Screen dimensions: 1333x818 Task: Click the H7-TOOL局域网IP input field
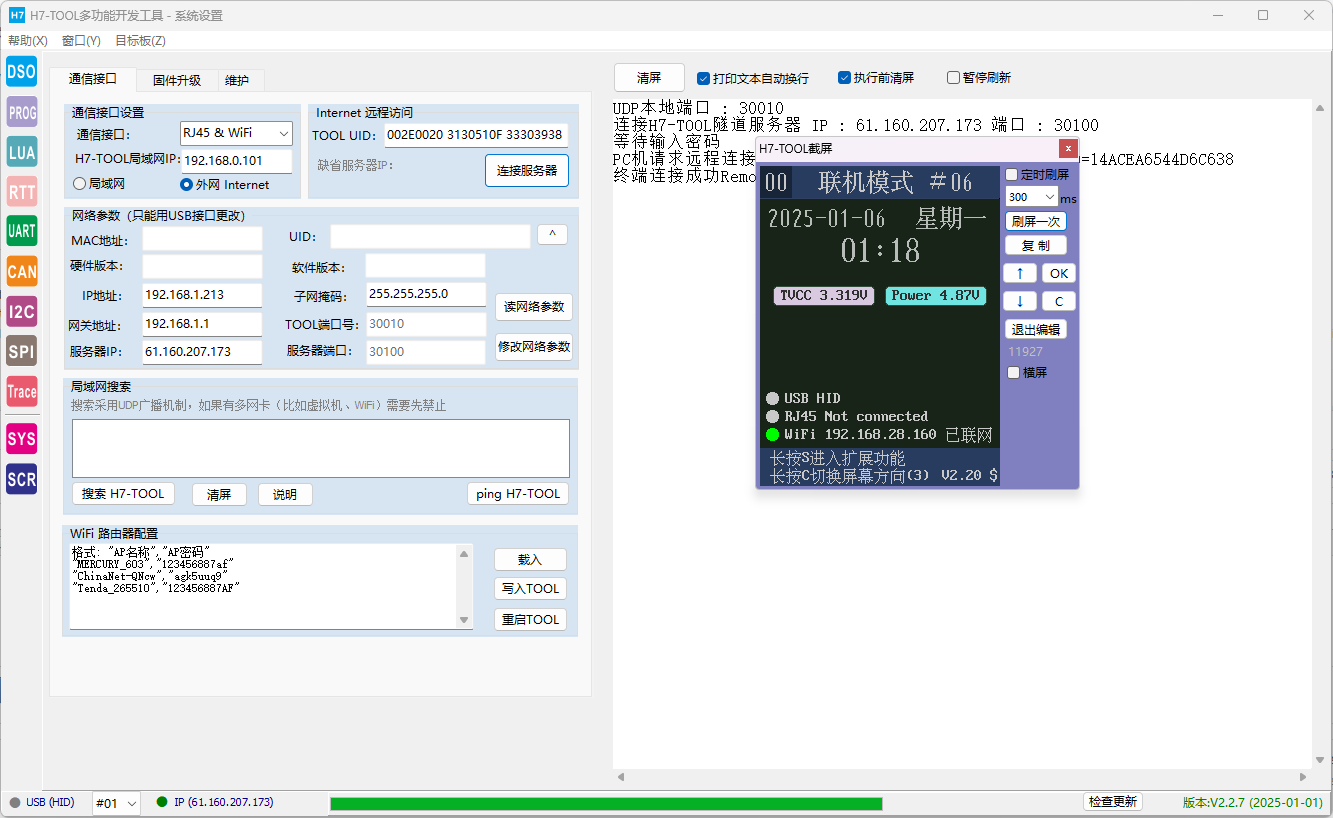pyautogui.click(x=237, y=160)
